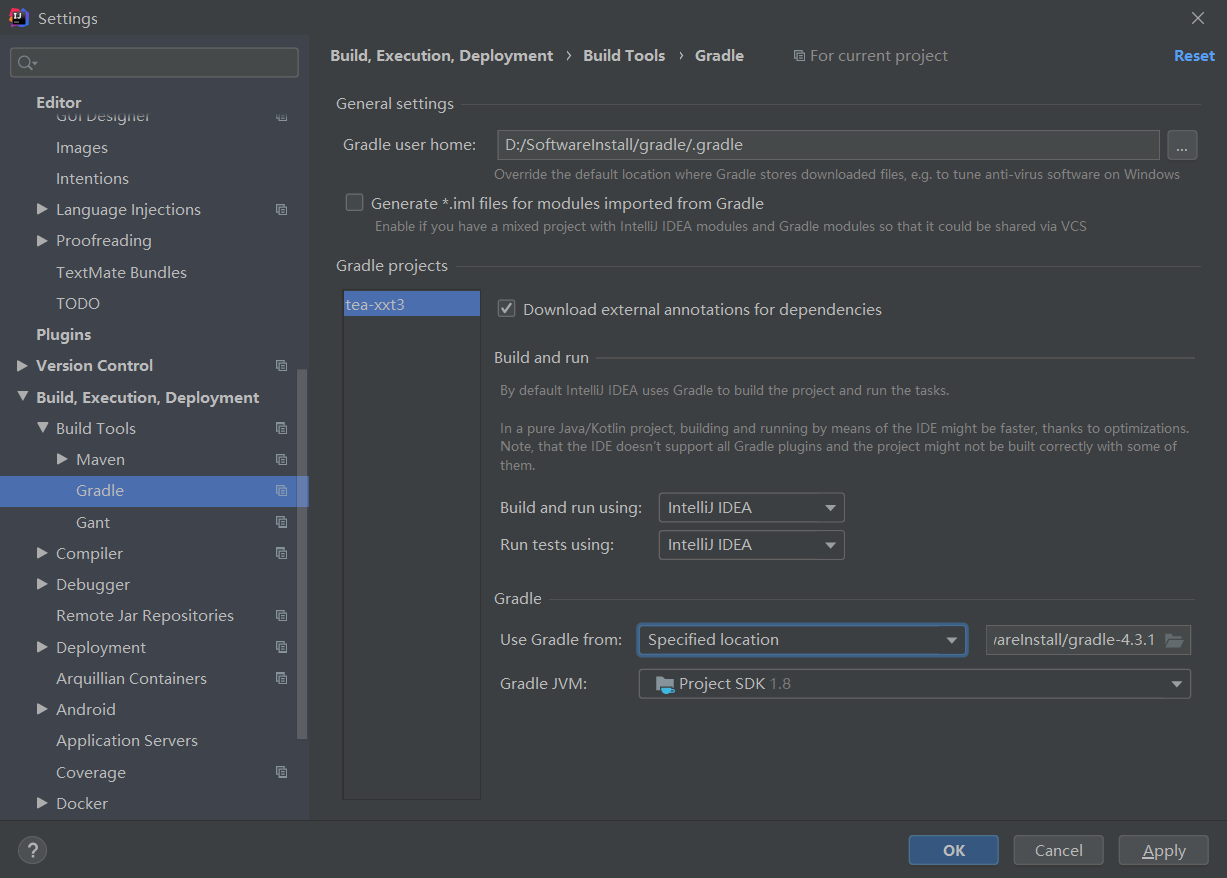Open the Run tests using dropdown
The height and width of the screenshot is (878, 1227).
(751, 545)
